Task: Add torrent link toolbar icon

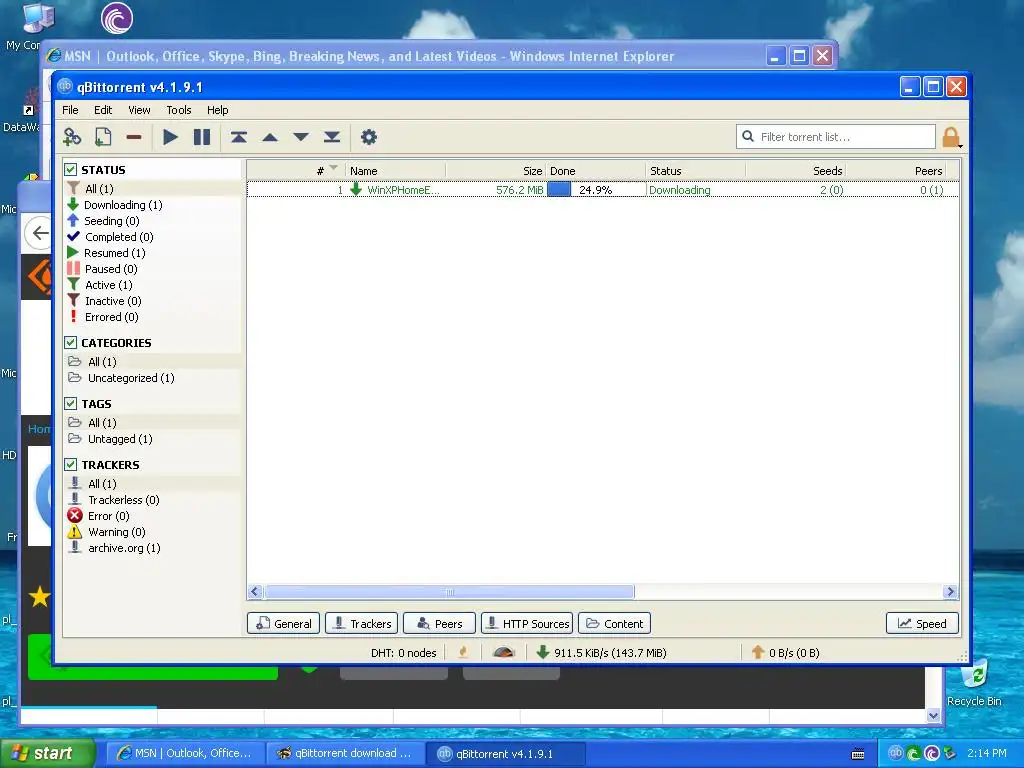Action: tap(72, 137)
